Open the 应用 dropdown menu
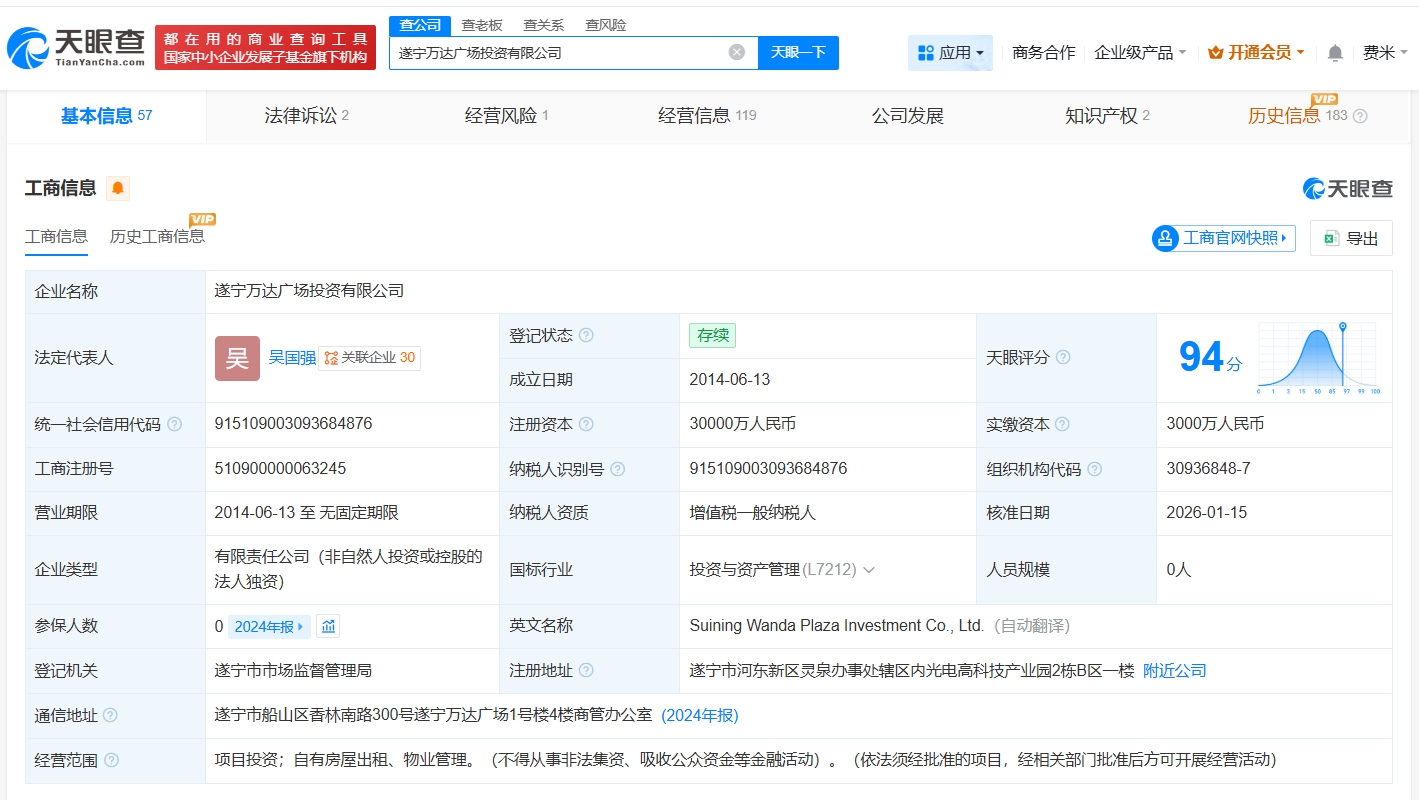 coord(950,53)
